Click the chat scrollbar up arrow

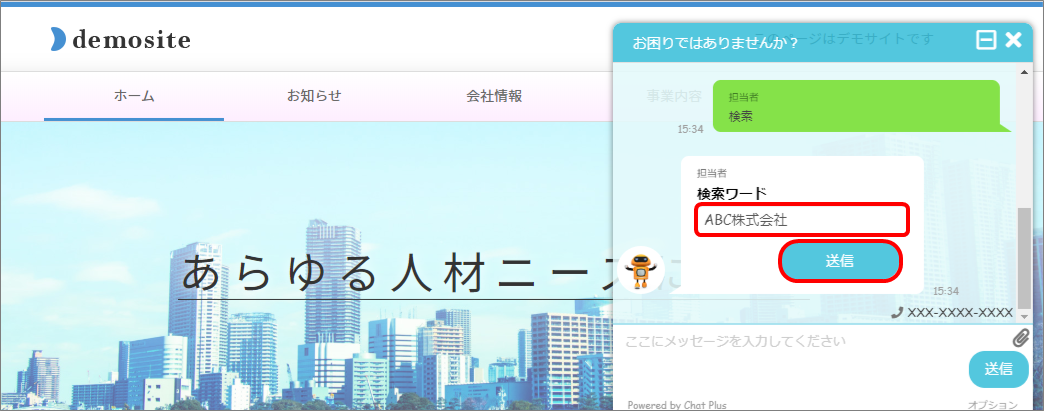(1024, 71)
